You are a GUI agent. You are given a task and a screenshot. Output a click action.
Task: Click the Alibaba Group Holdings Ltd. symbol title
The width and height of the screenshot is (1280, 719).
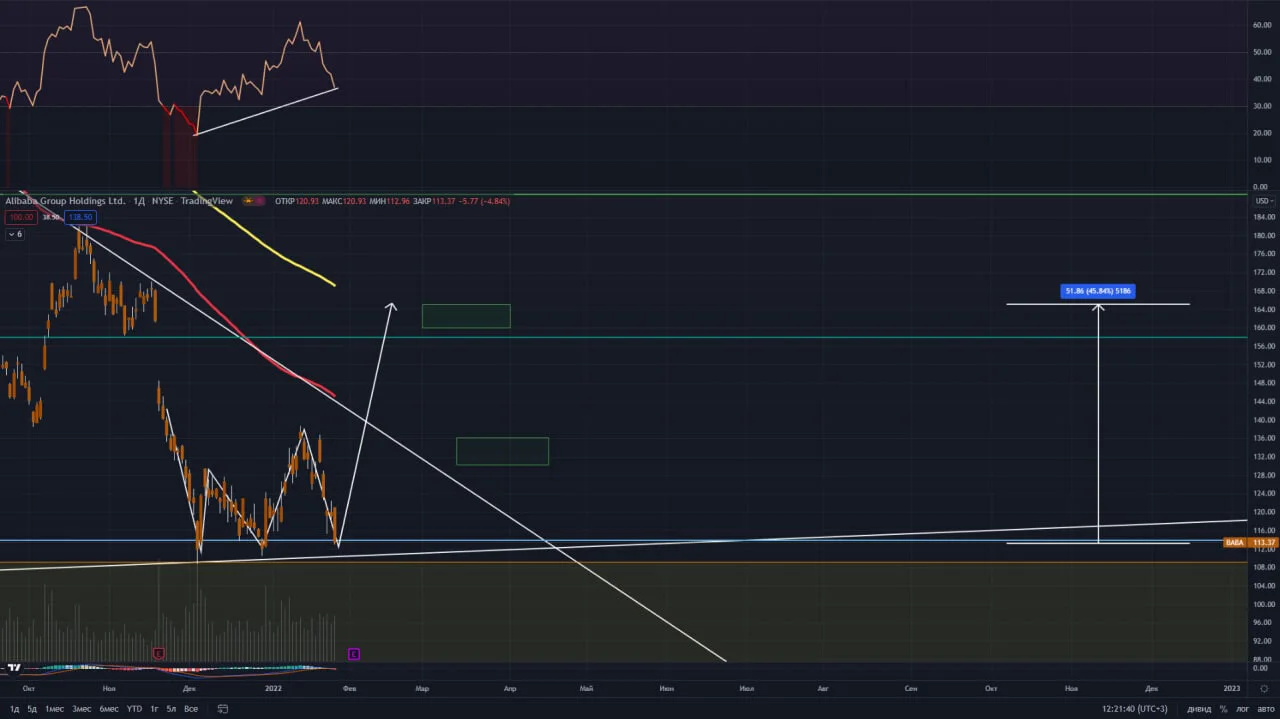pyautogui.click(x=65, y=201)
